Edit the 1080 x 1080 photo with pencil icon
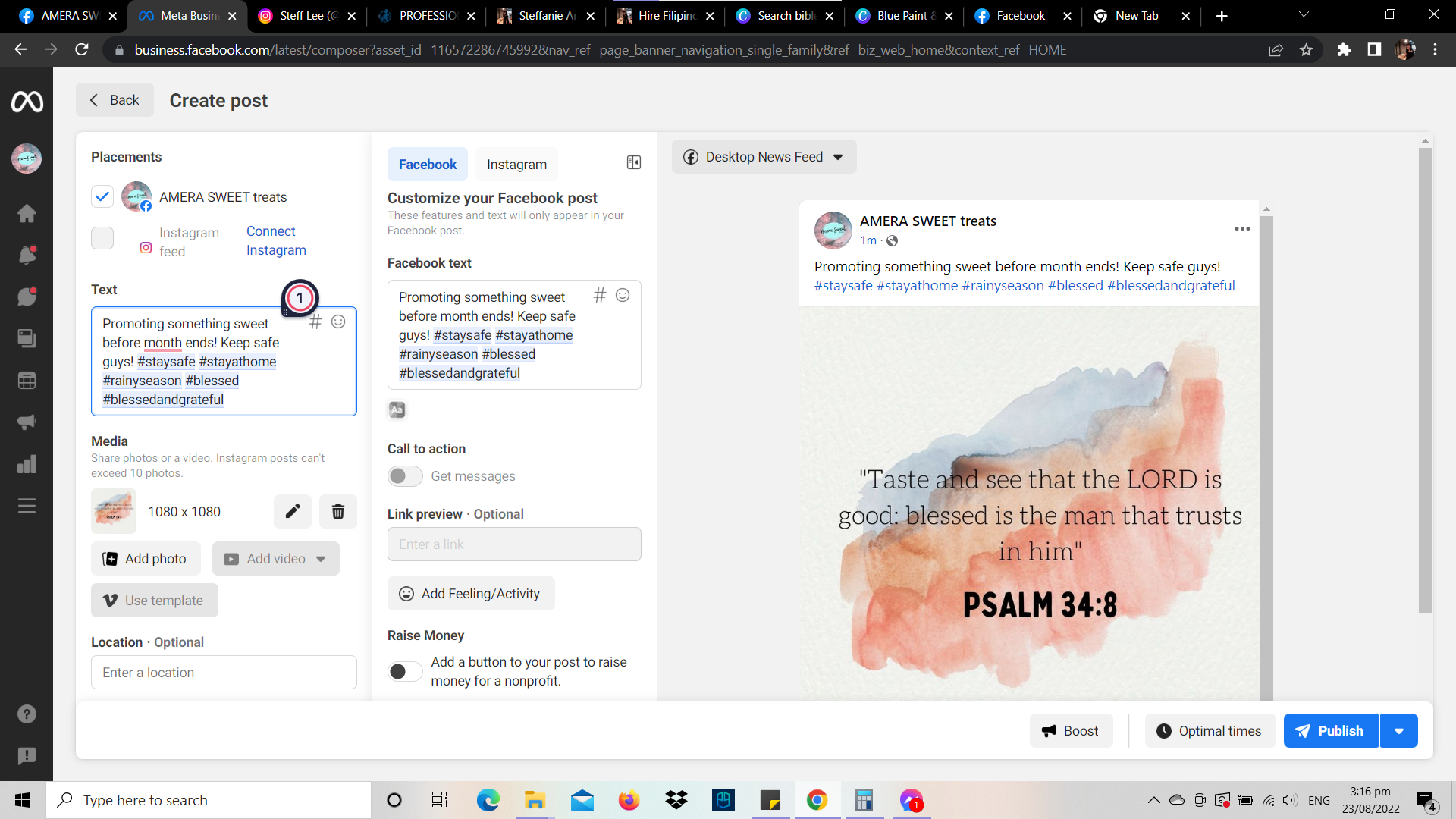Image resolution: width=1456 pixels, height=819 pixels. pyautogui.click(x=293, y=511)
